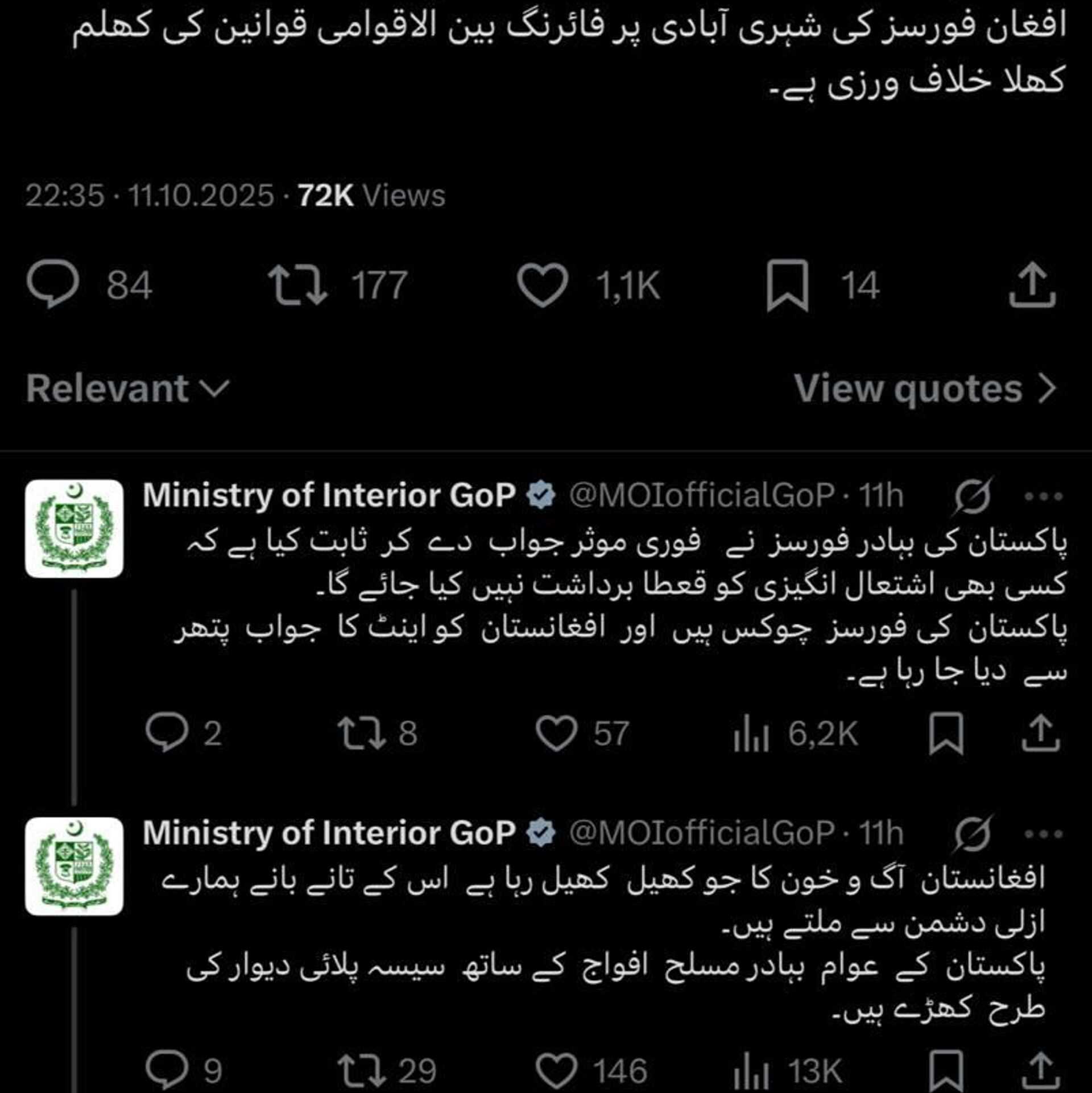Bookmark the main post with 14 saves
Viewport: 1092px width, 1093px height.
pos(787,285)
